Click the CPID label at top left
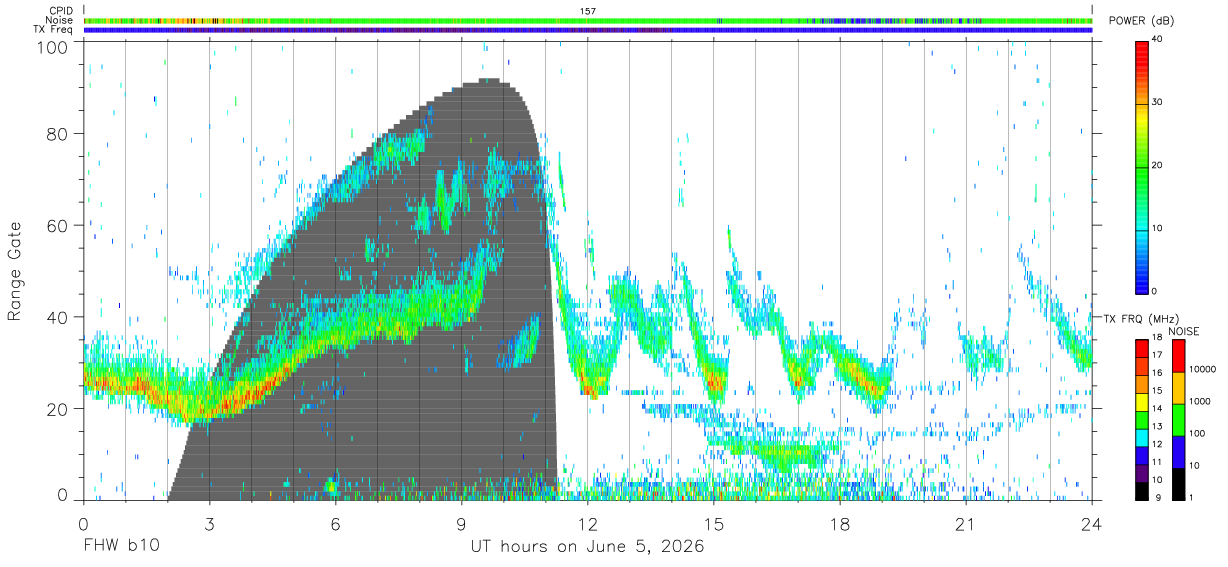Screen dimensions: 1228x567 (61, 11)
